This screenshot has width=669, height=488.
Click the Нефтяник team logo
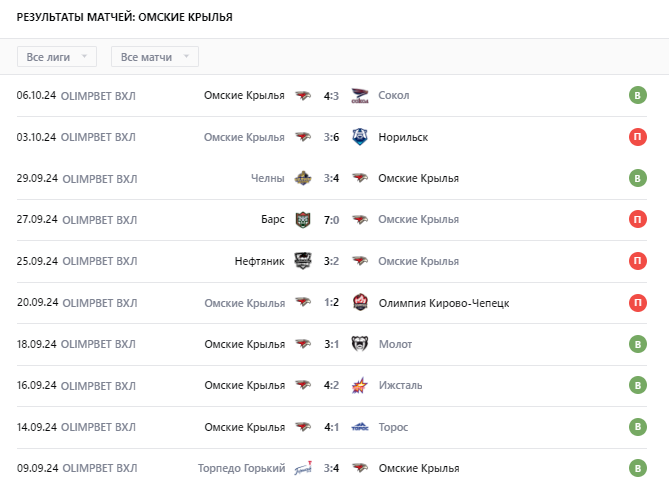coord(303,261)
